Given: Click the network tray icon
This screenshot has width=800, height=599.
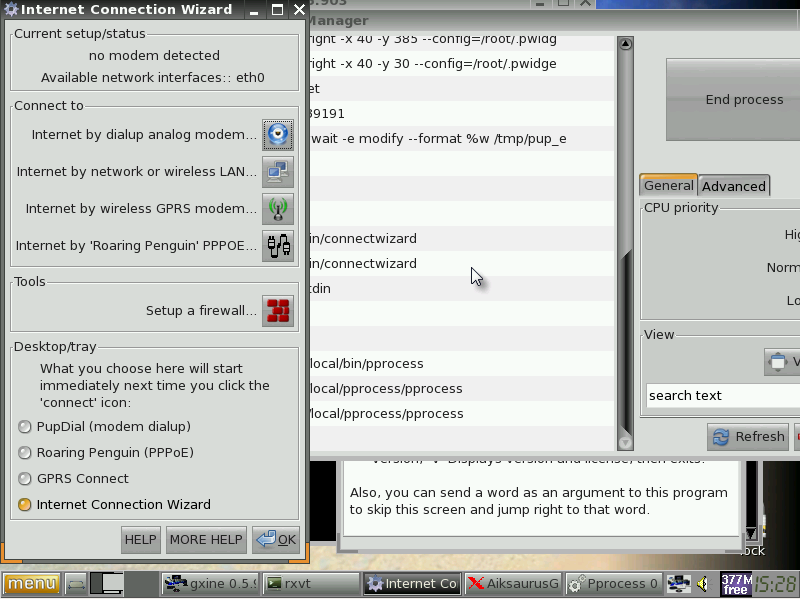Looking at the screenshot, I should pos(679,584).
